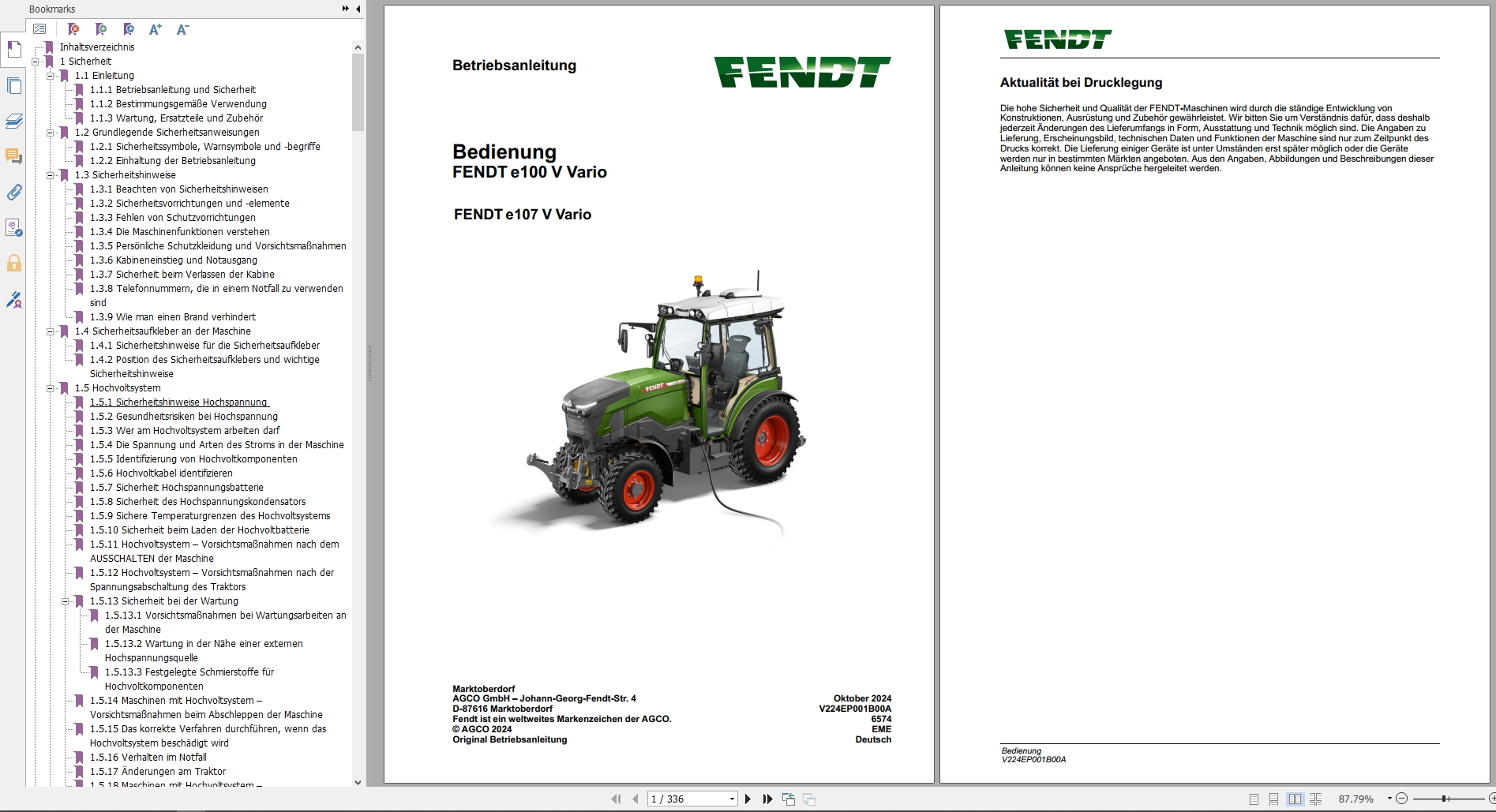Click the delete bookmark icon
The image size is (1496, 812).
pos(73,29)
